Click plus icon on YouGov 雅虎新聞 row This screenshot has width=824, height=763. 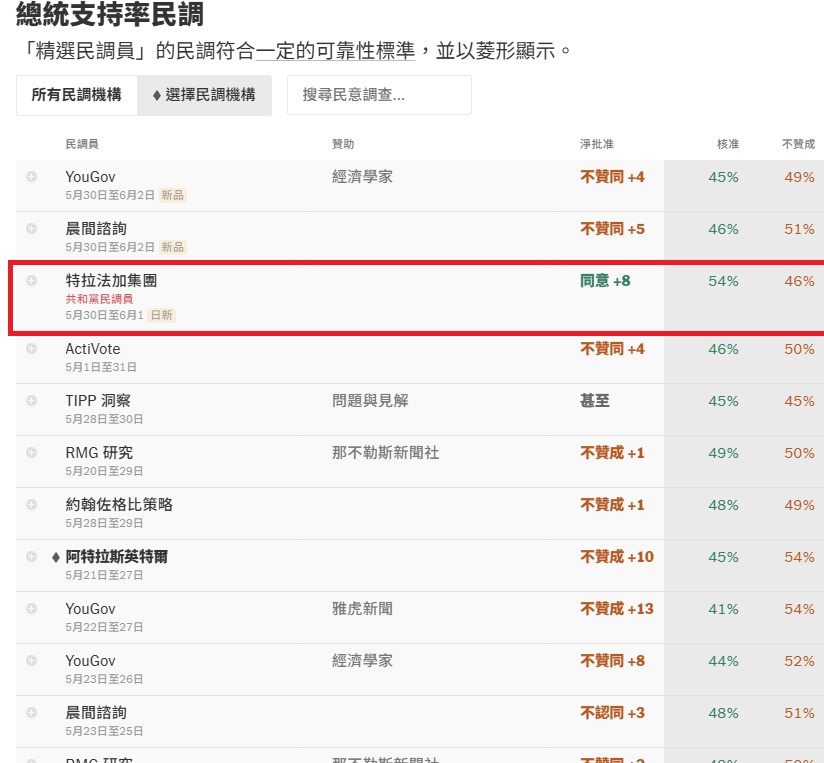(32, 608)
